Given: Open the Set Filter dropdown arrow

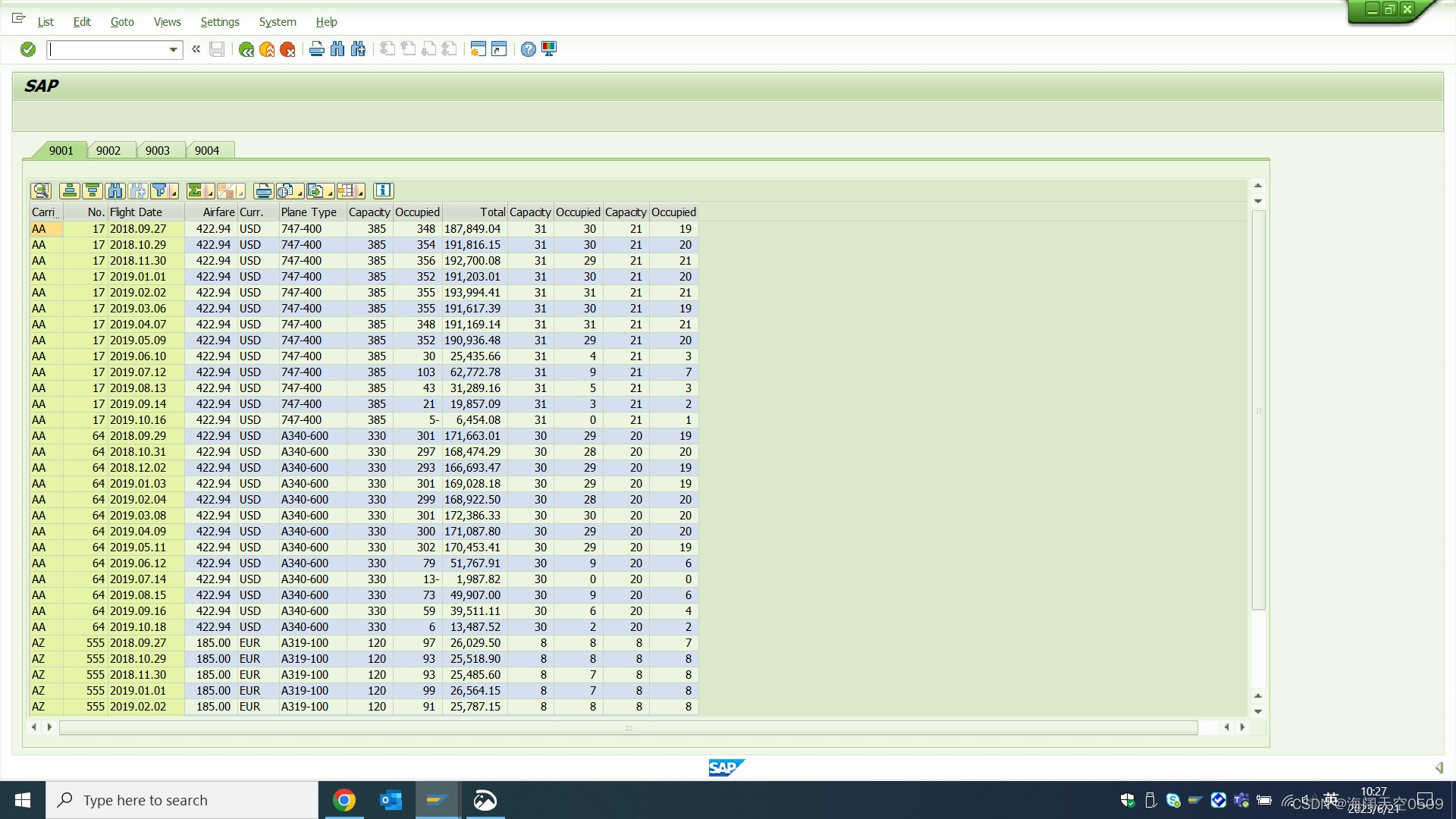Looking at the screenshot, I should (x=174, y=193).
